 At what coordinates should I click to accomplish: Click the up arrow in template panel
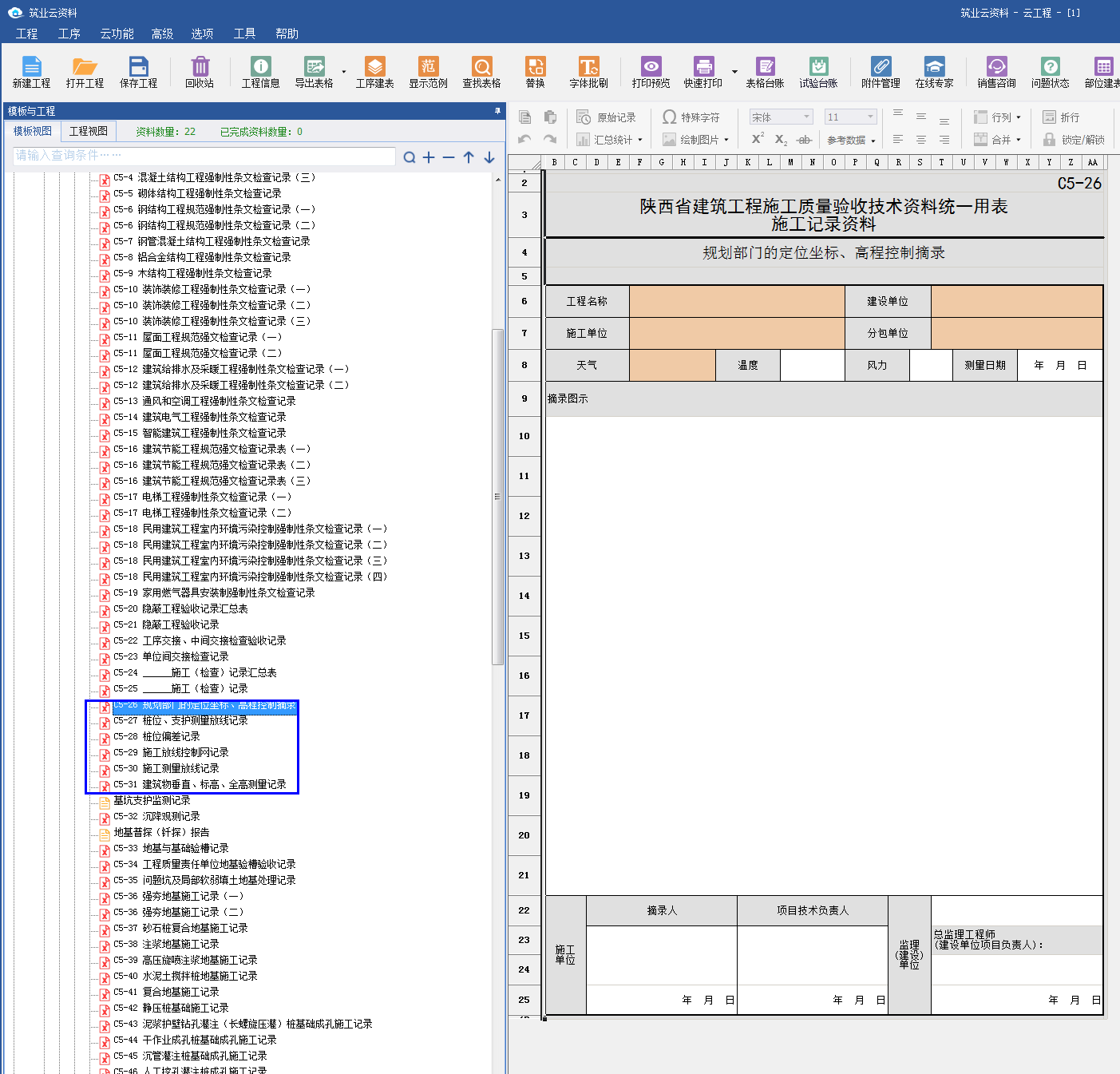[x=469, y=157]
